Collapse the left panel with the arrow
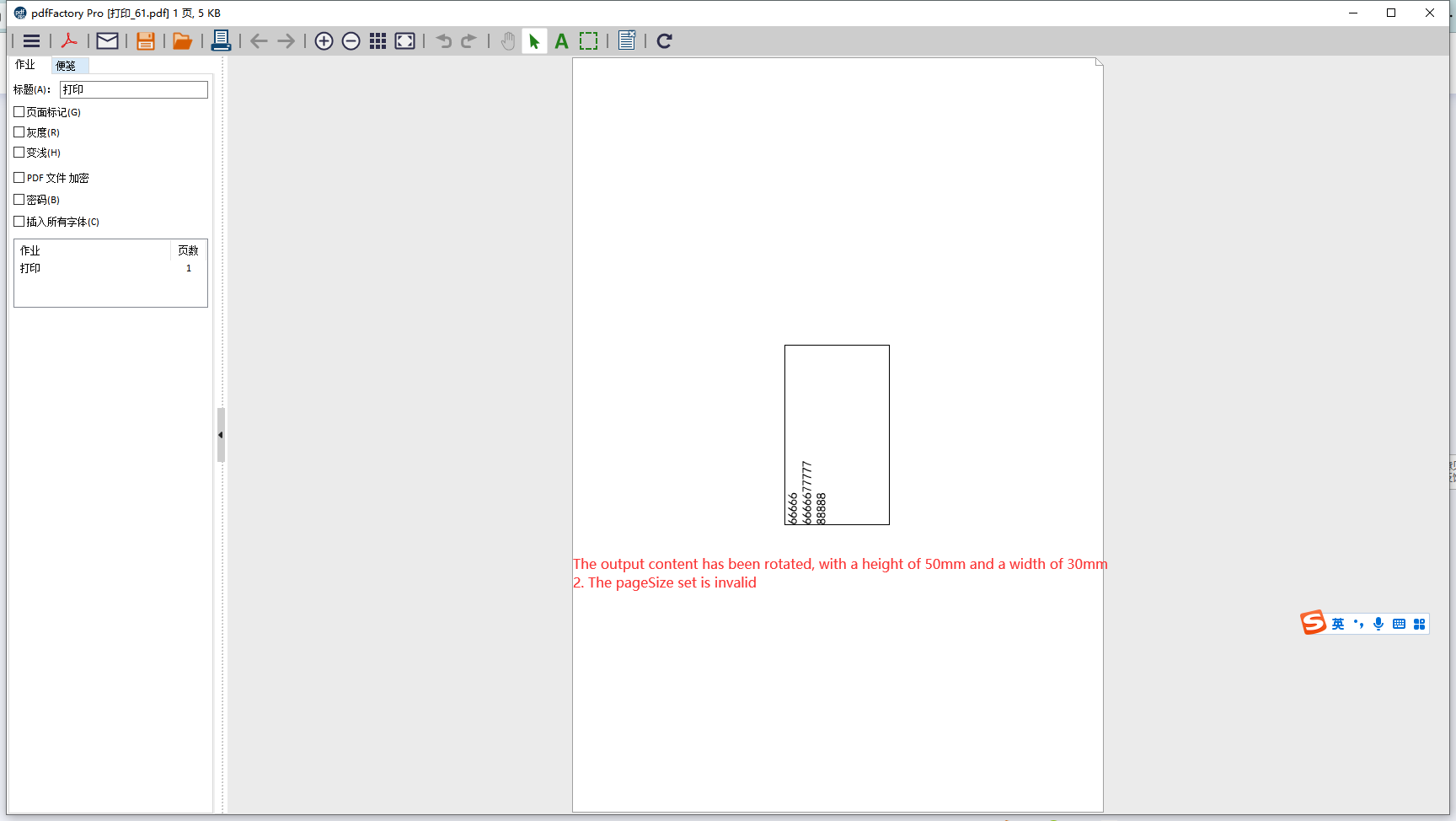Image resolution: width=1456 pixels, height=821 pixels. point(221,435)
